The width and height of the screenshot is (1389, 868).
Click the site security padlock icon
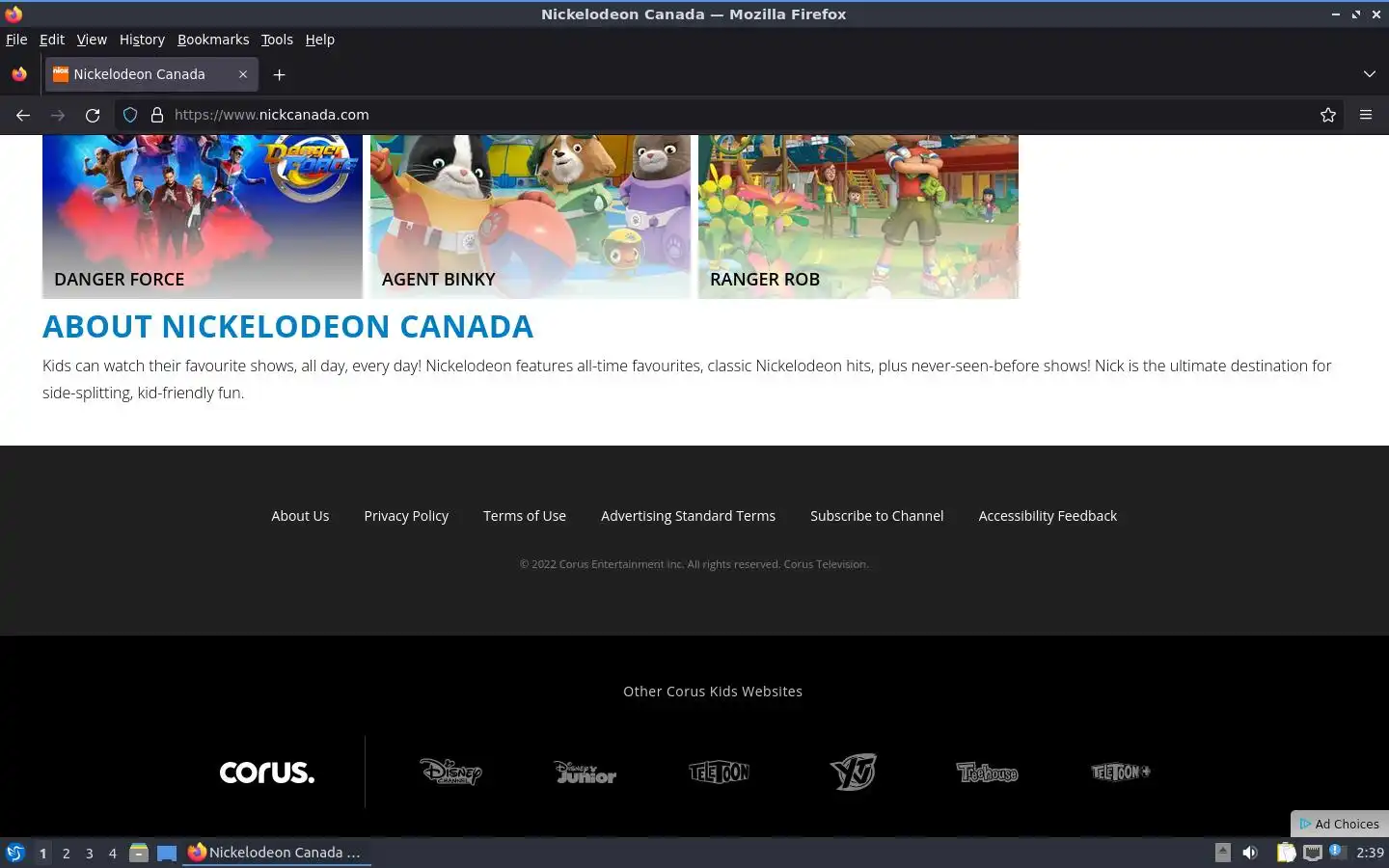157,115
